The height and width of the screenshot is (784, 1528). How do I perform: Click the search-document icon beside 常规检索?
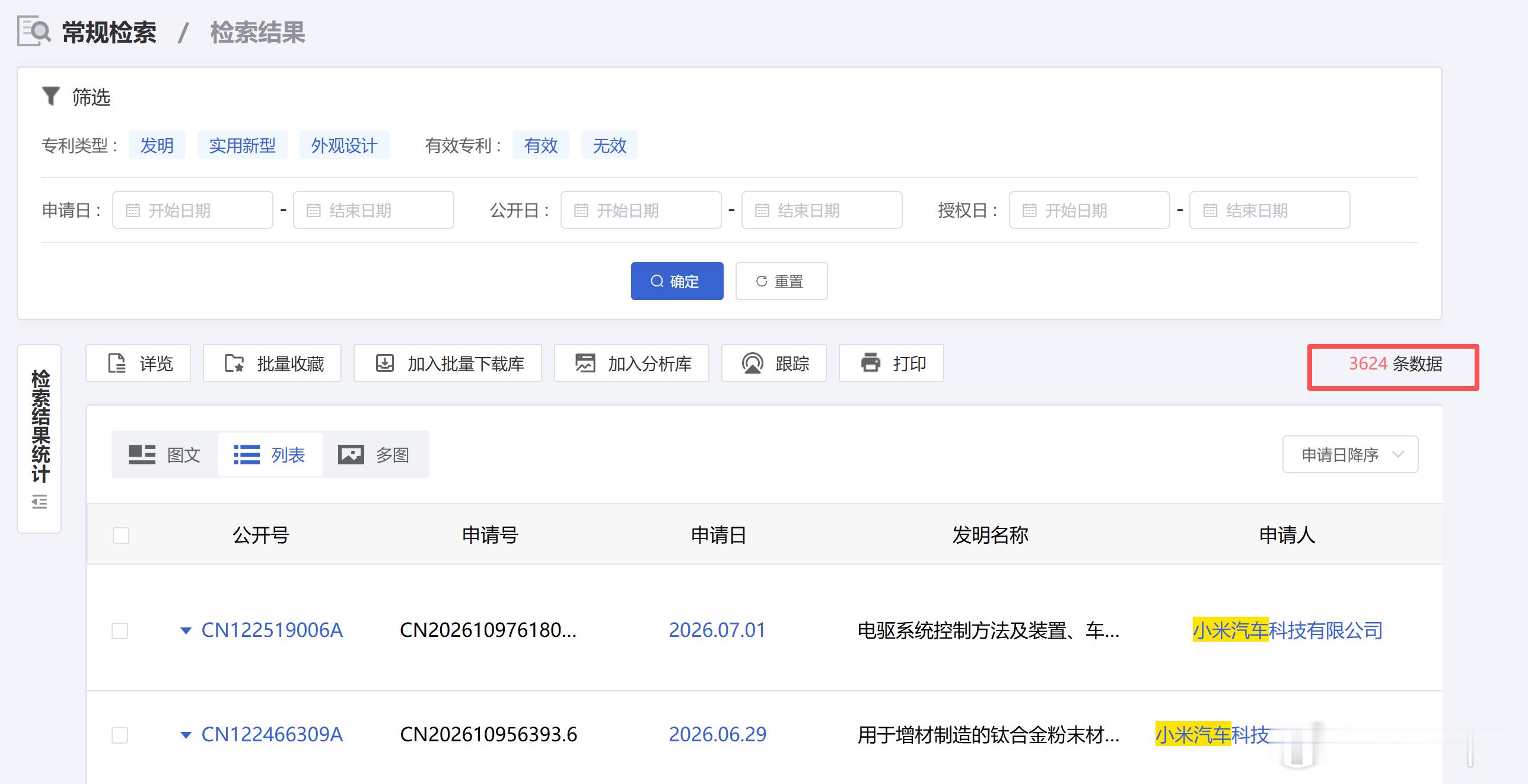click(x=34, y=31)
